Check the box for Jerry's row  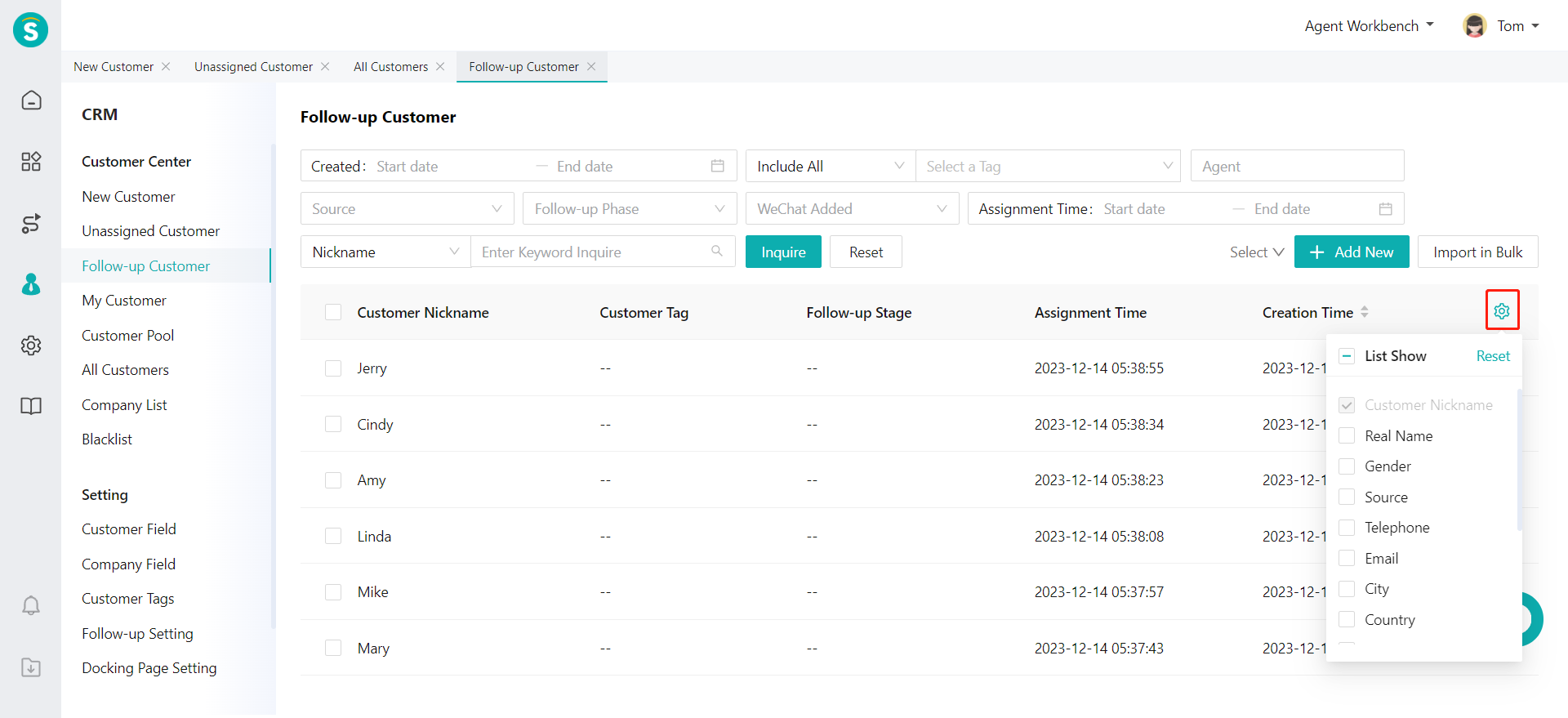tap(333, 368)
